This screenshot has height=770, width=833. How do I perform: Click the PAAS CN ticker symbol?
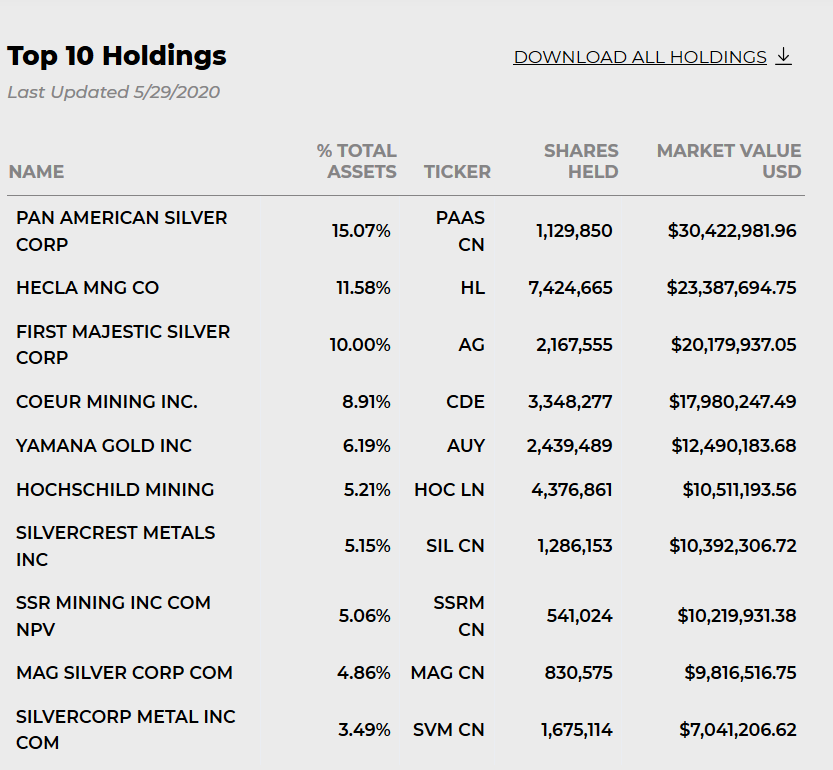click(460, 231)
